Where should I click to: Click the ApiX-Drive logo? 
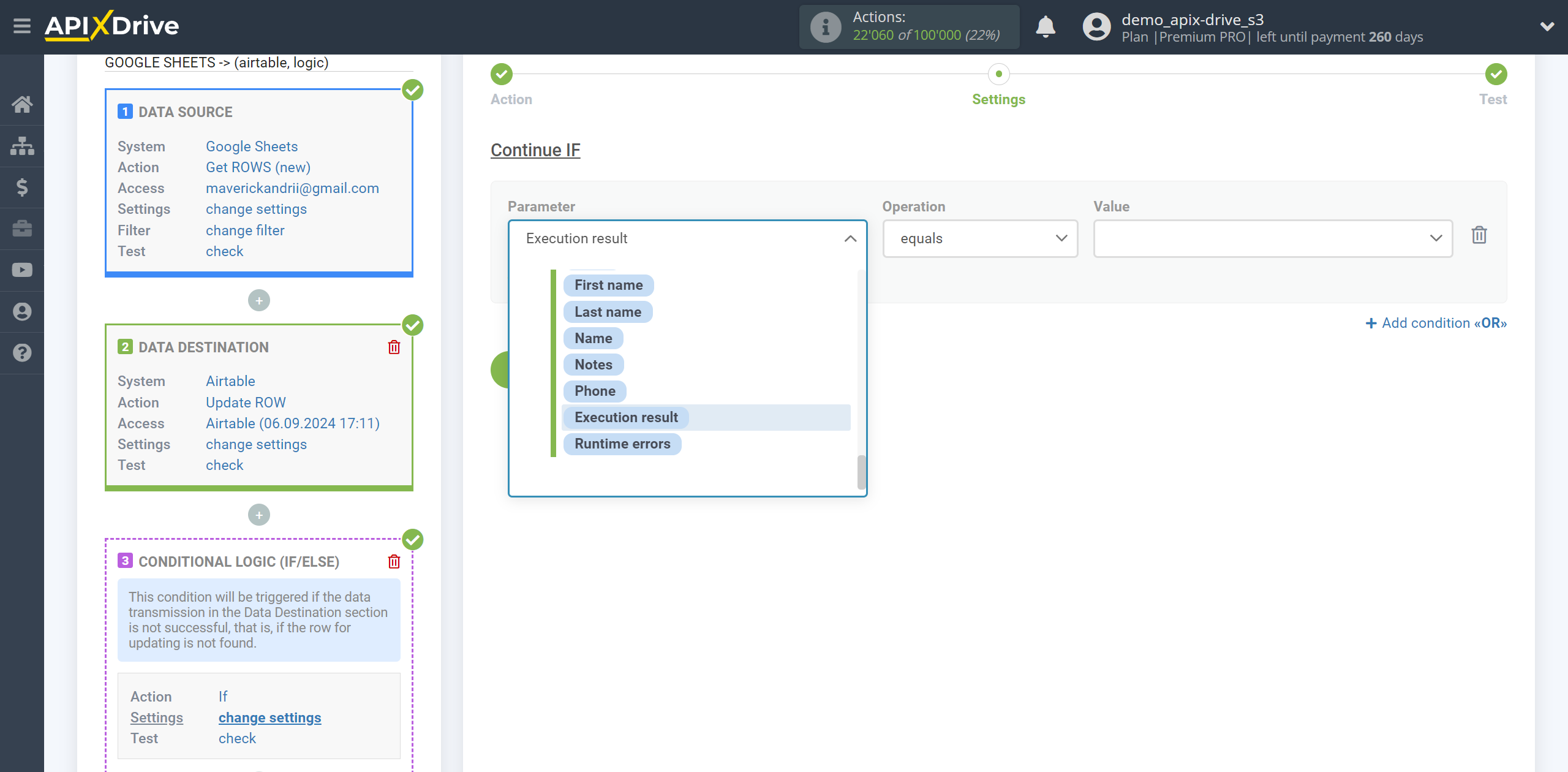111,26
